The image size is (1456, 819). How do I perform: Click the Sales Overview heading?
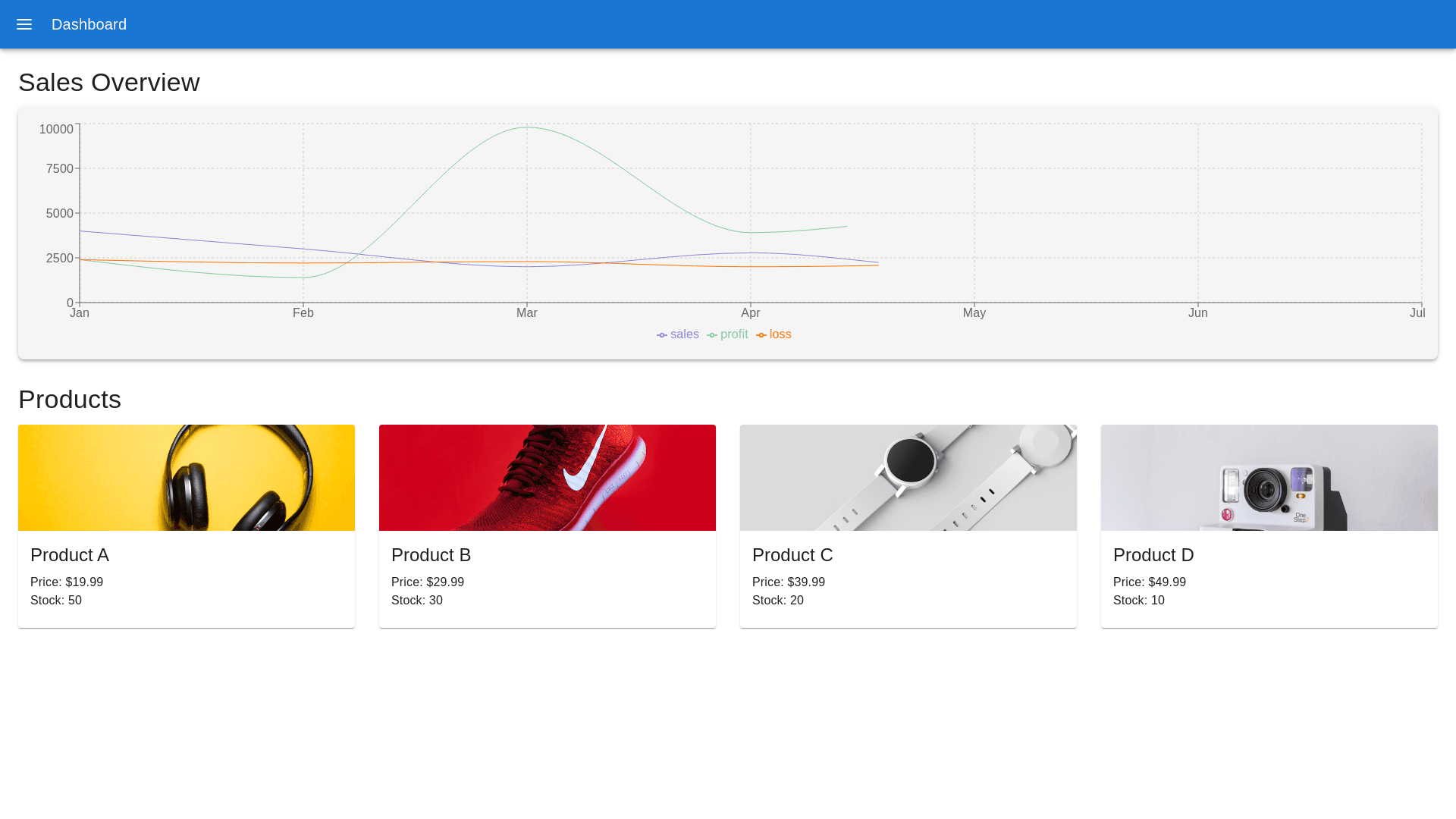click(109, 82)
